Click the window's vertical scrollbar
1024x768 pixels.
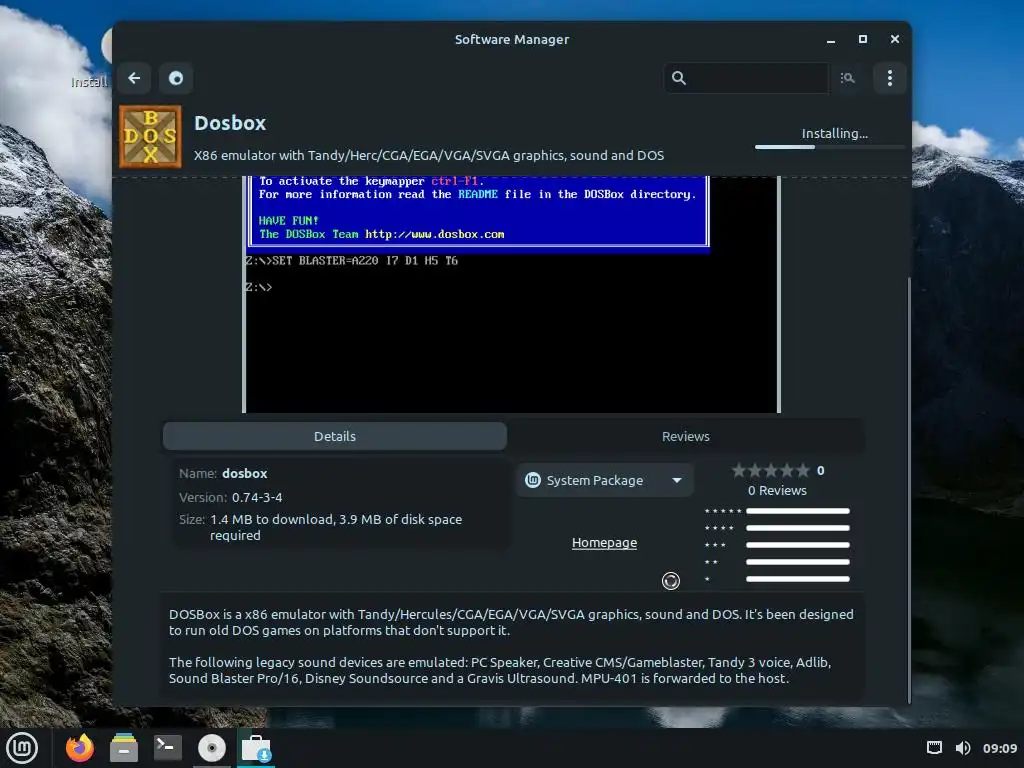click(909, 490)
